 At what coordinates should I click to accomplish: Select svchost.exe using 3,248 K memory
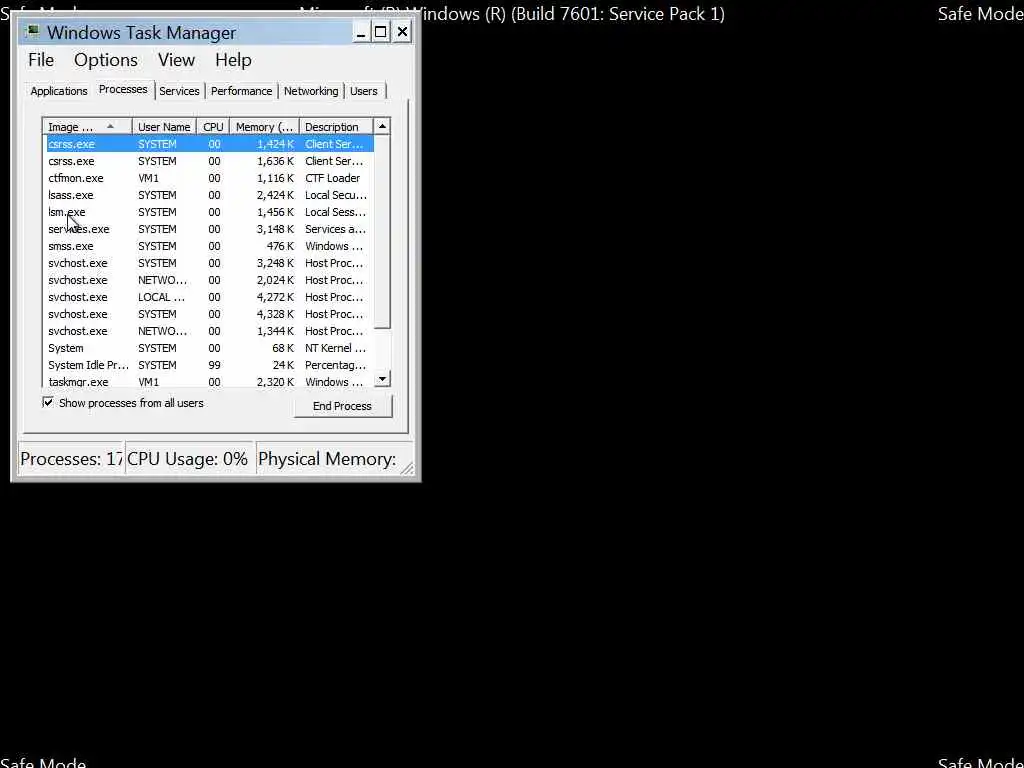(209, 263)
